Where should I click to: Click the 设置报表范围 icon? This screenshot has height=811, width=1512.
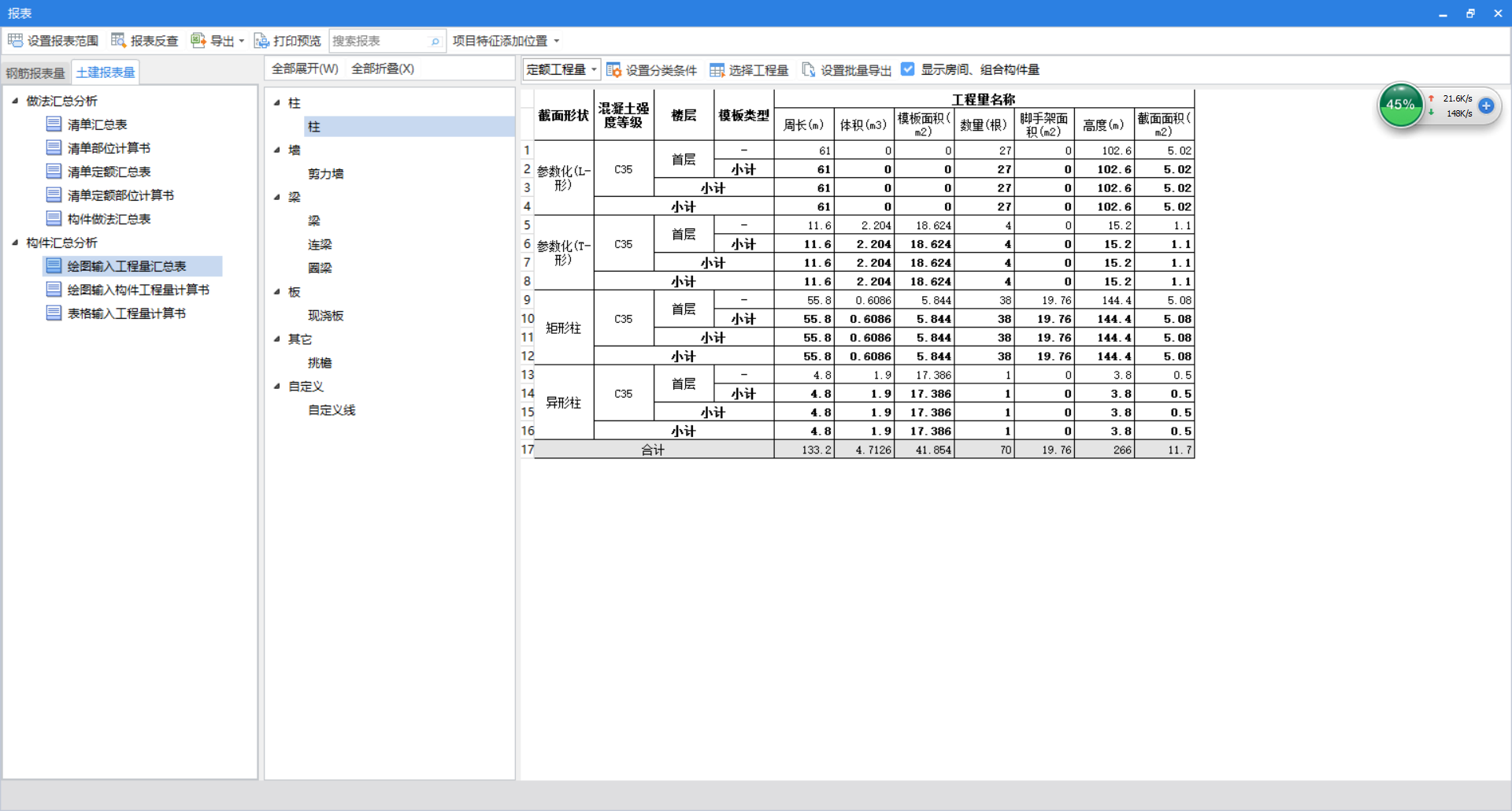click(15, 40)
